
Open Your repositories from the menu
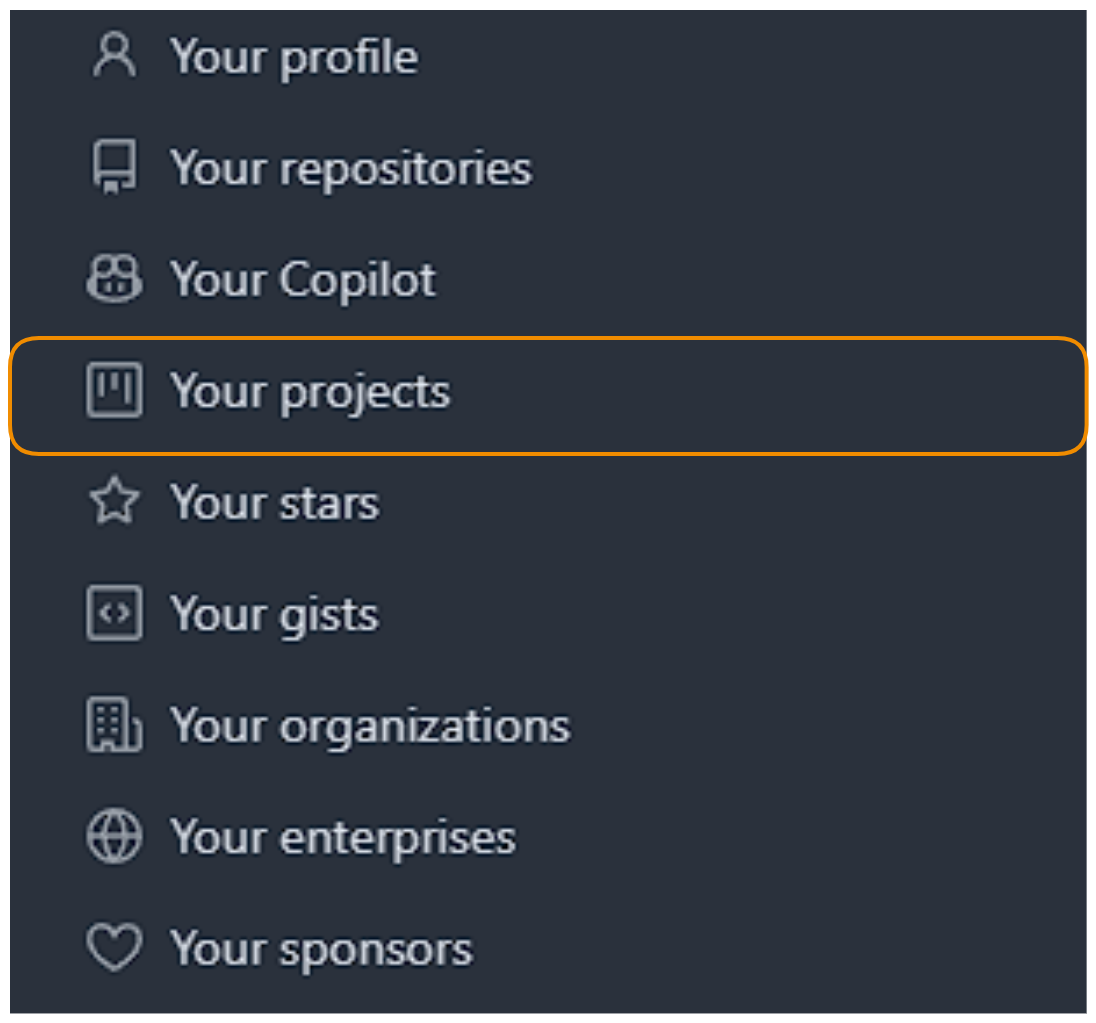[x=351, y=168]
